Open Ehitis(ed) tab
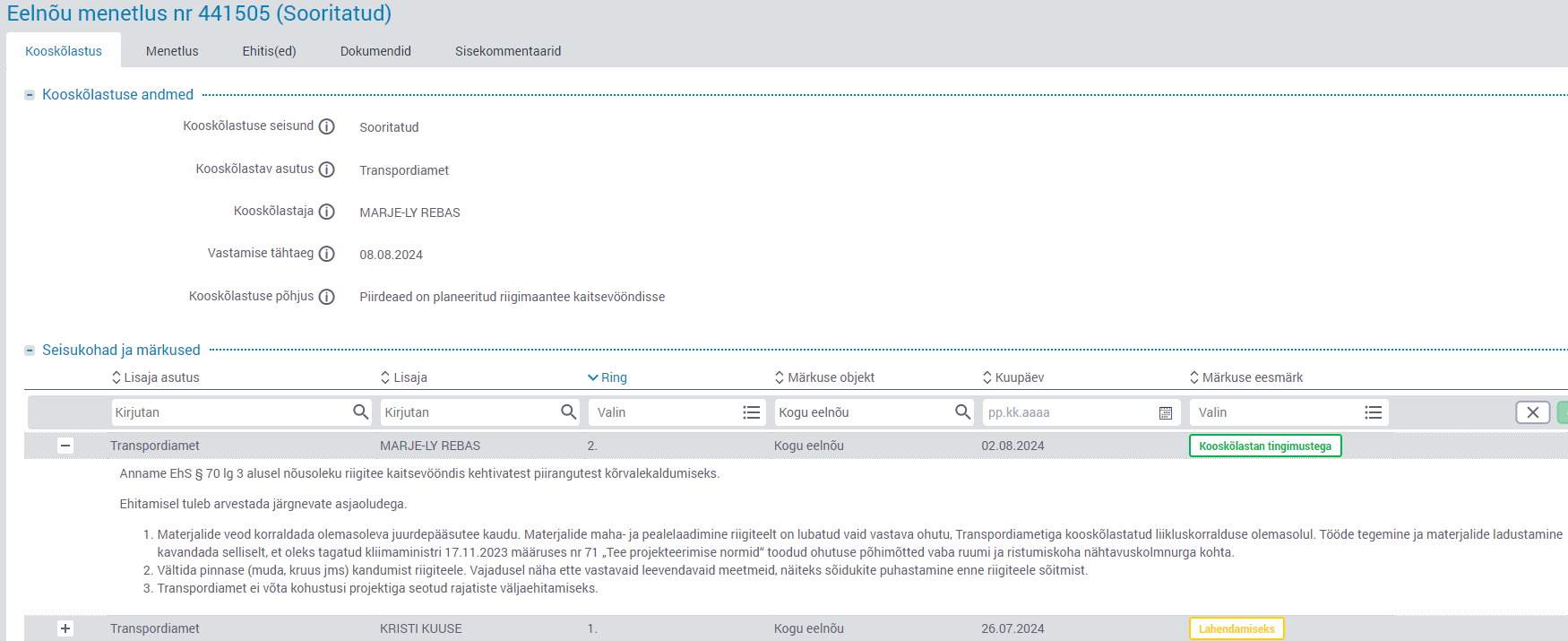1568x641 pixels. point(269,51)
